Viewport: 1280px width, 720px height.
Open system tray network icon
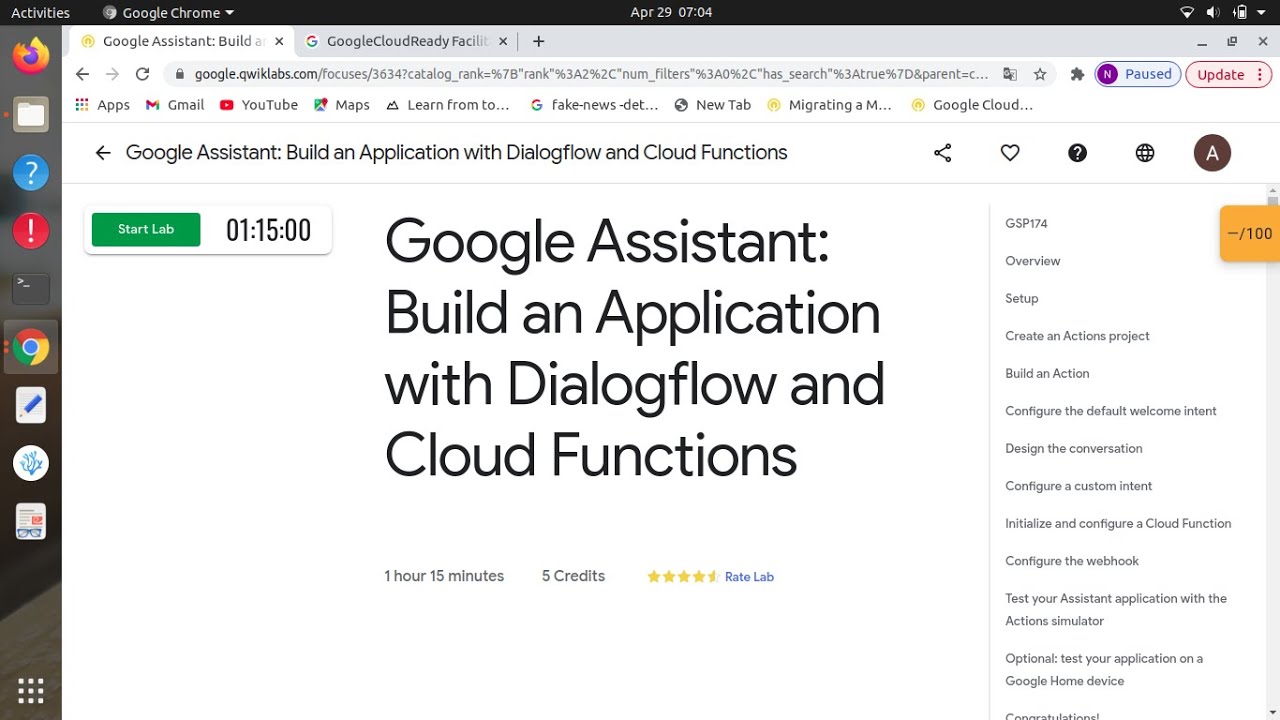1187,13
